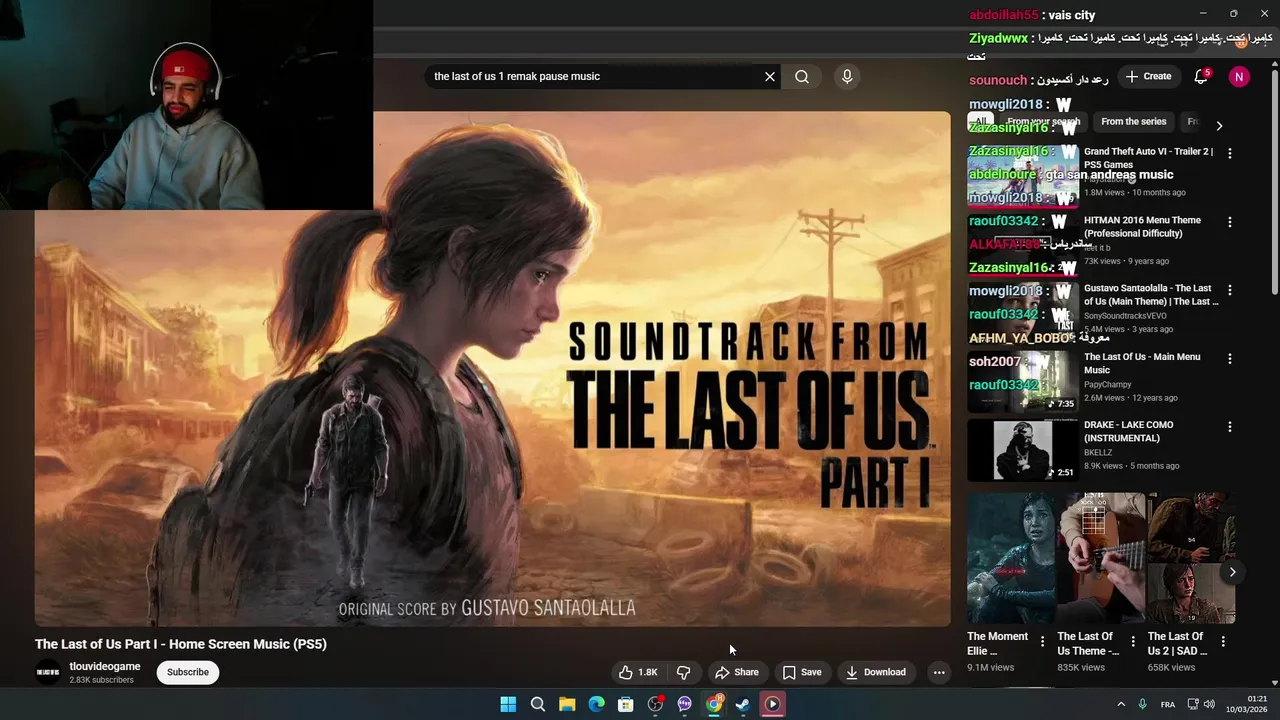Open options for The Last Of Us 2 SAD short
1280x720 pixels.
[1223, 641]
